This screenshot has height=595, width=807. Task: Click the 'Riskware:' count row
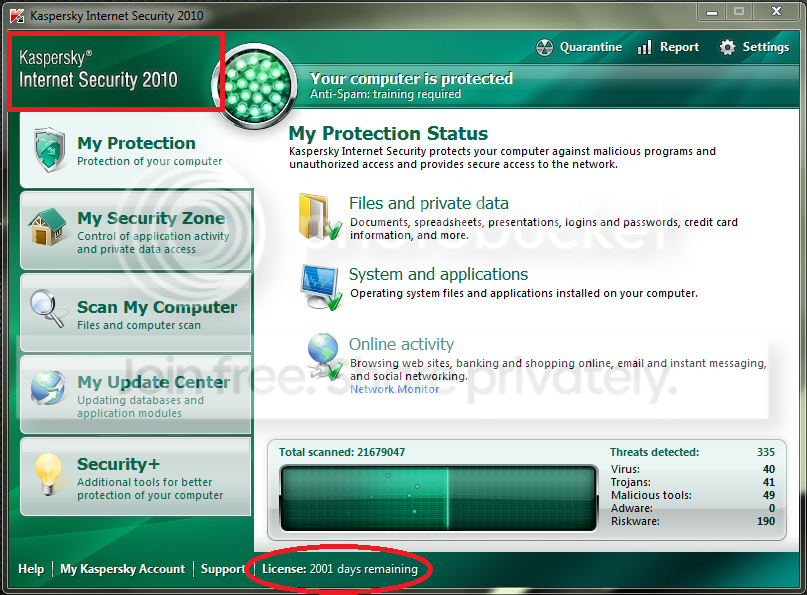point(693,521)
